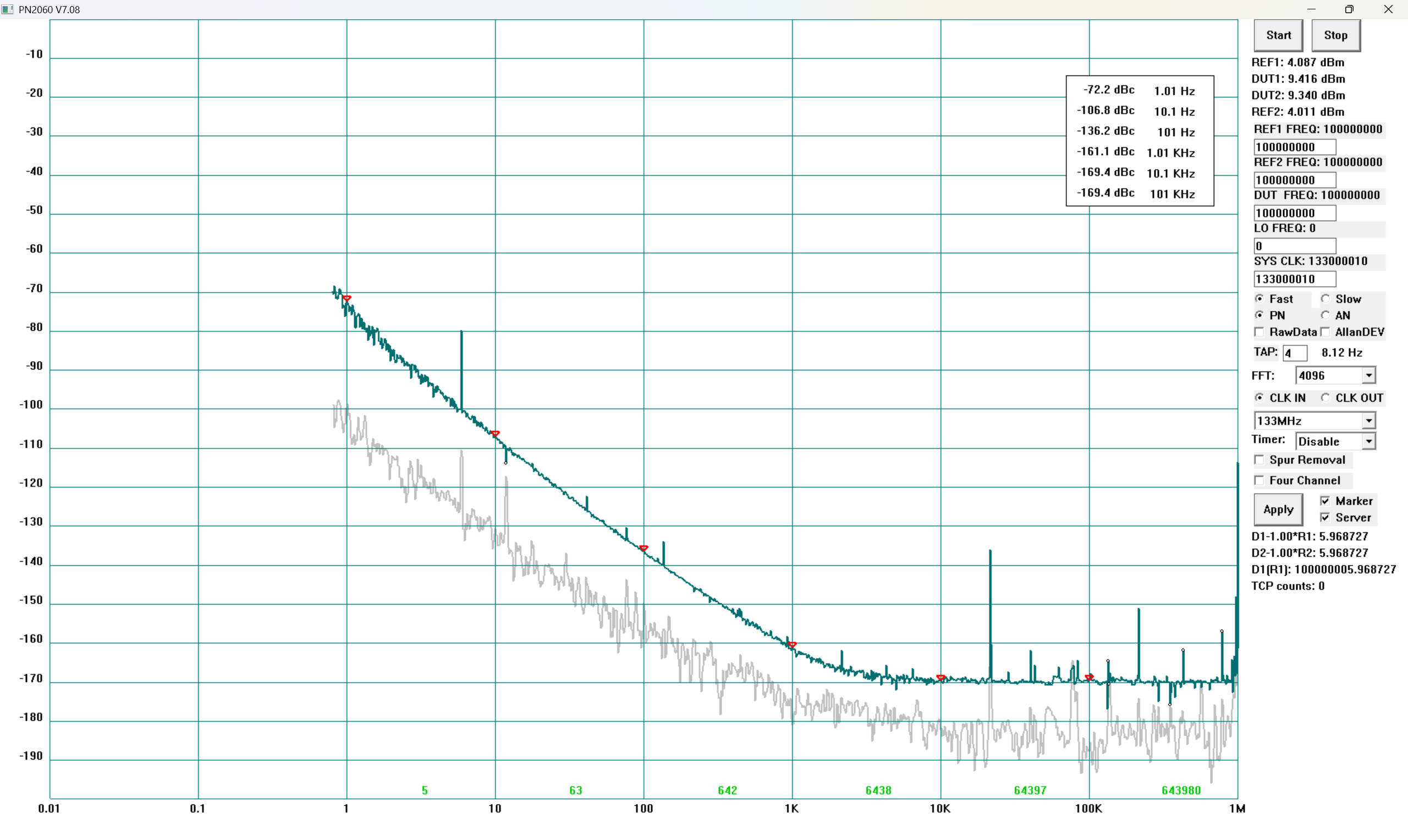Restore down the window
The image size is (1408, 840).
click(1349, 10)
